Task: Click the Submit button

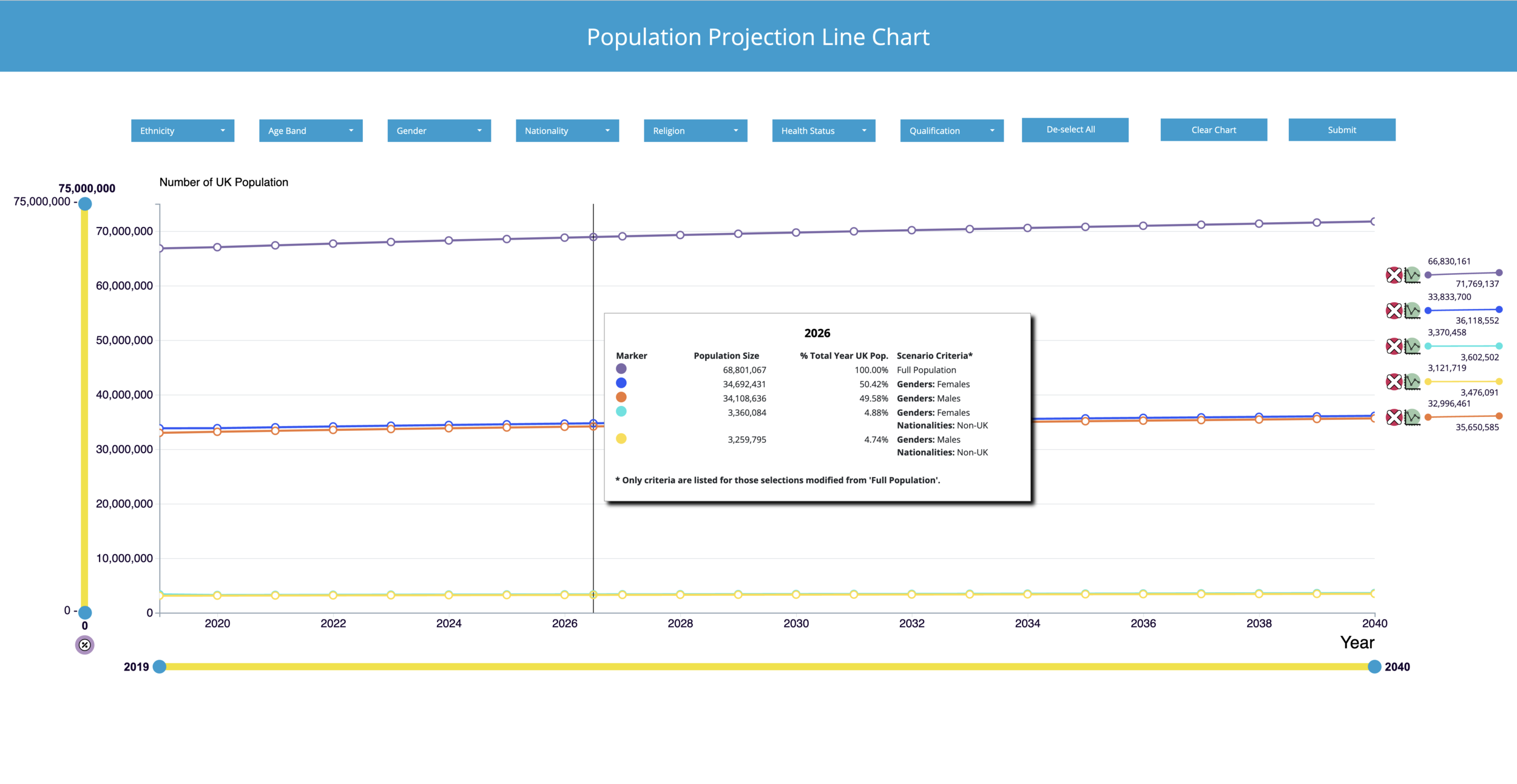Action: tap(1342, 130)
